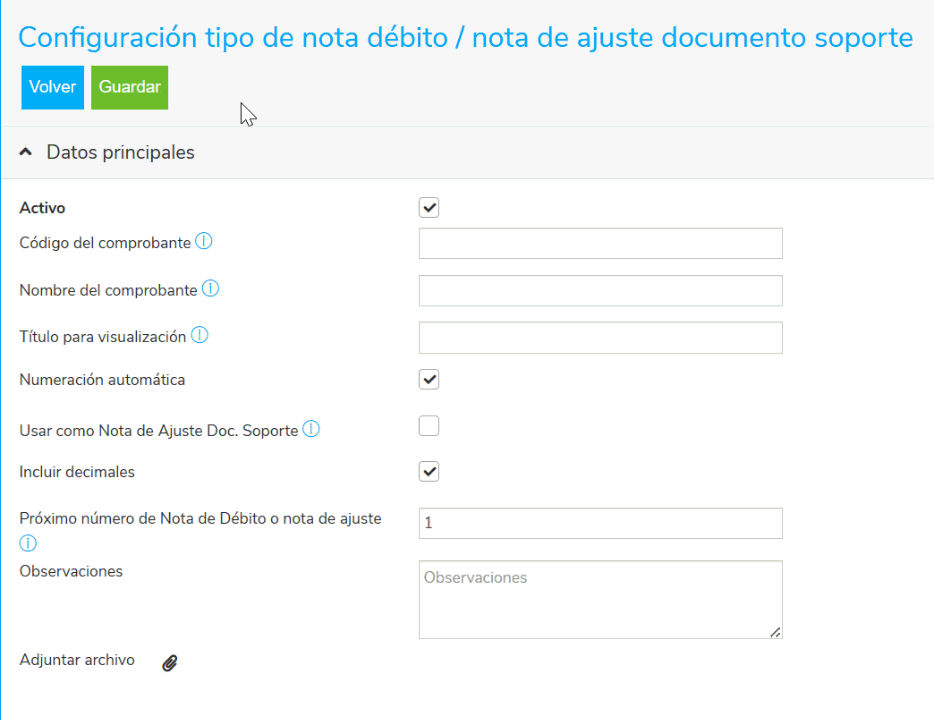Screen dimensions: 934x720
Task: Click info icon beside Código del comprobante
Action: pos(204,242)
